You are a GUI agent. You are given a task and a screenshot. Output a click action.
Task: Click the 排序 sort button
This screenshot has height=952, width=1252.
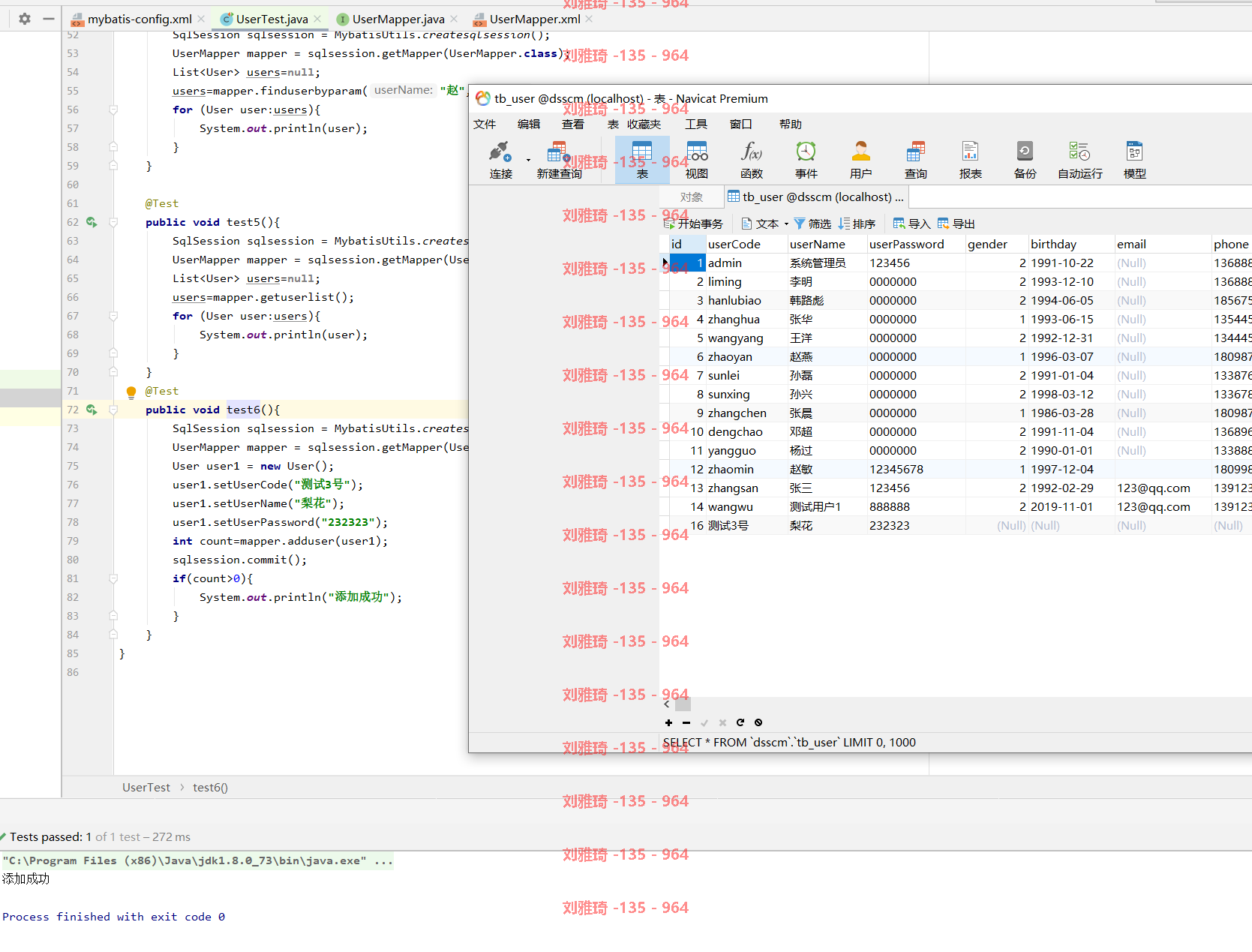pyautogui.click(x=857, y=224)
